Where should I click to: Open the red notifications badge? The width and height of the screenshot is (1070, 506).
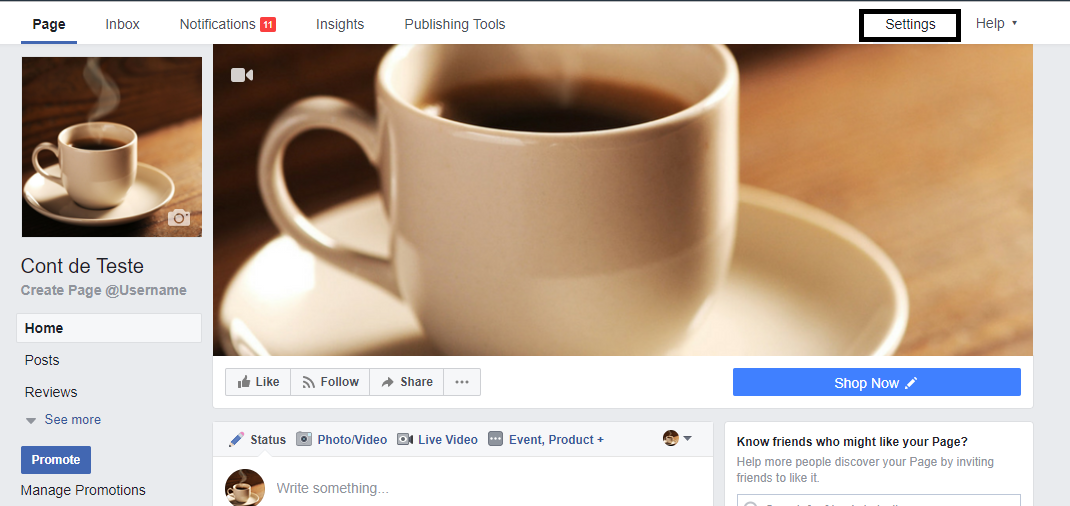tap(268, 25)
